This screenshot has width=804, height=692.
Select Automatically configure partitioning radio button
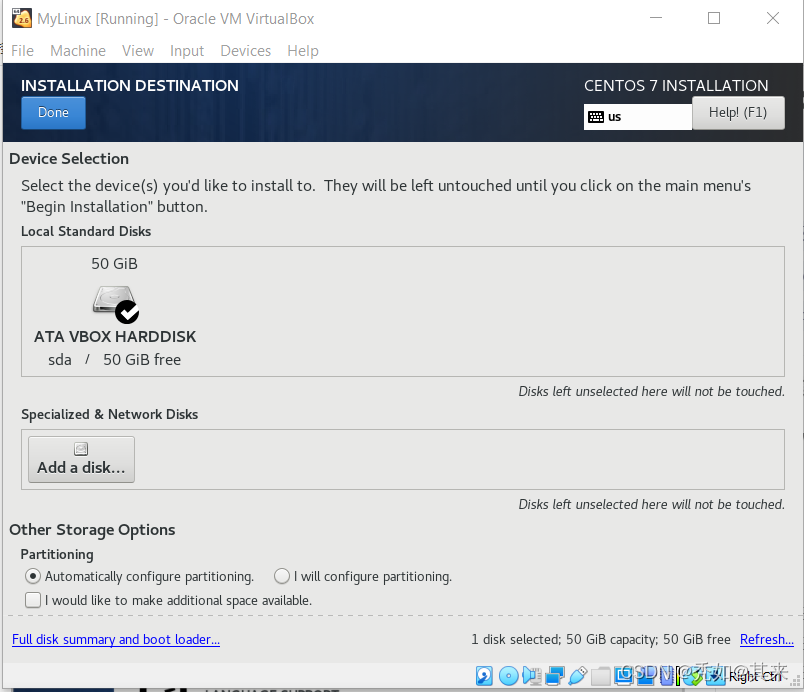click(33, 576)
